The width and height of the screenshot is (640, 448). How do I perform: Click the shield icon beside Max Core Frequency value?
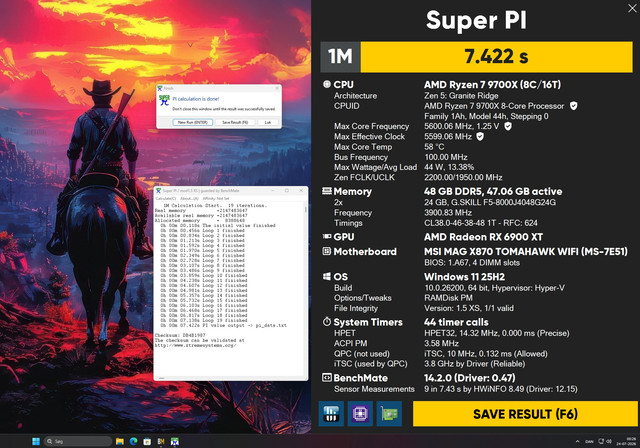(508, 126)
